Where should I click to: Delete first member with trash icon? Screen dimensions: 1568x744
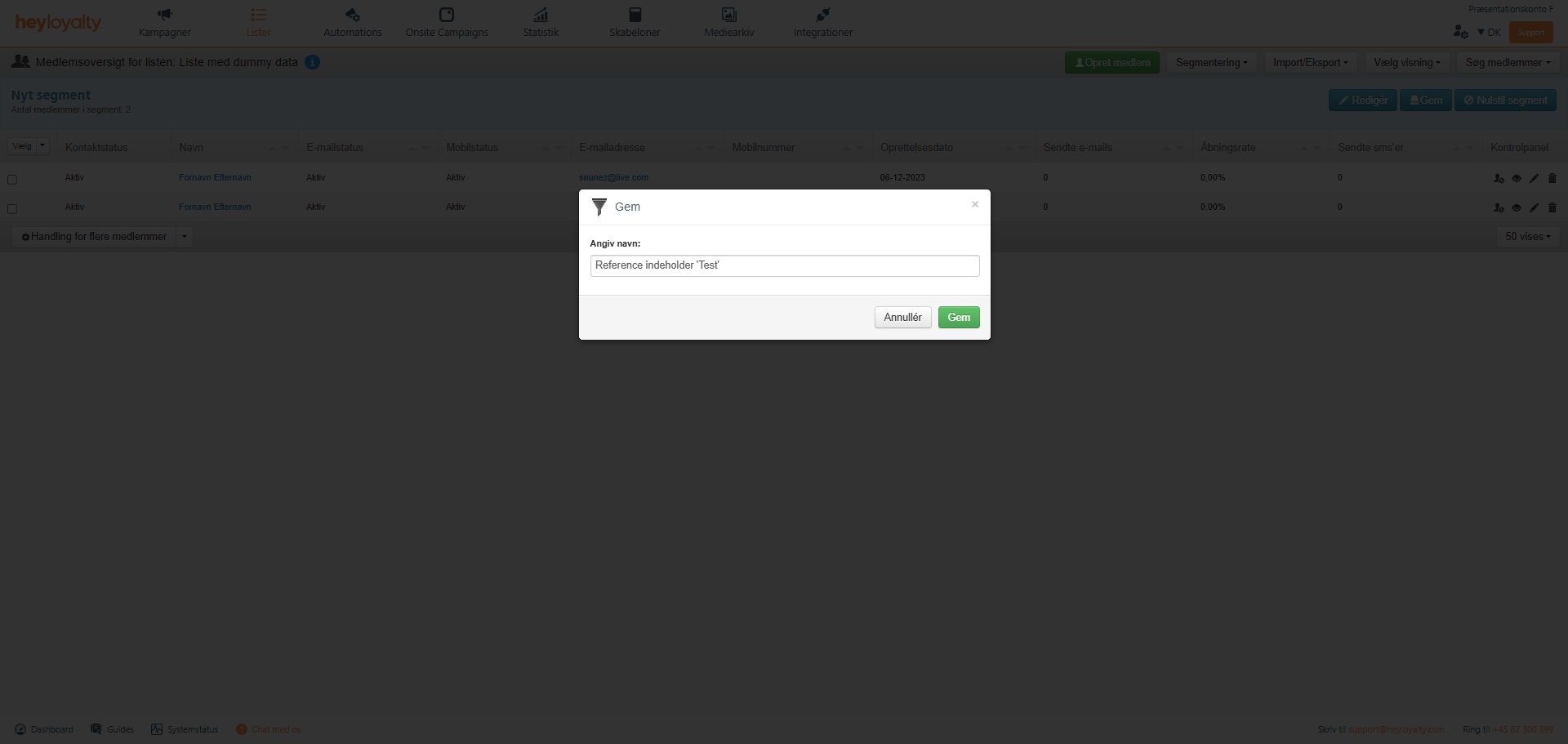(x=1552, y=178)
